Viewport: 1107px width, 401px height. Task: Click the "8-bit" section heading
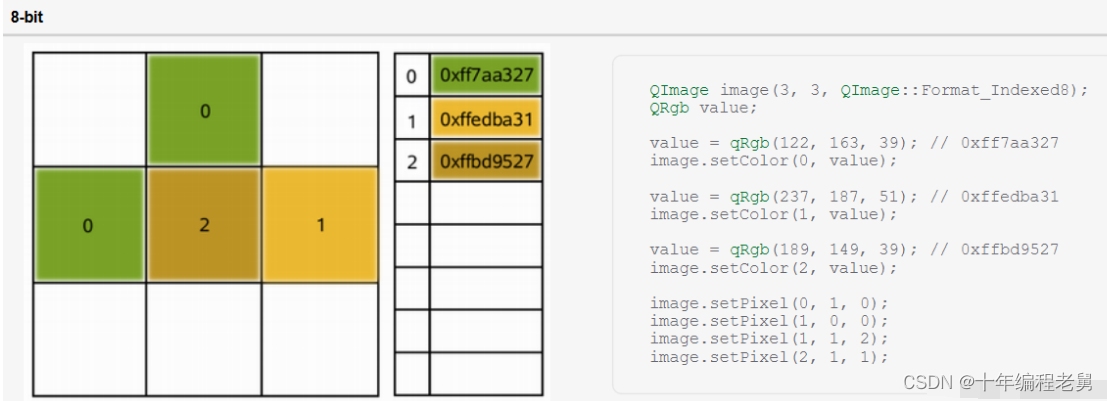(27, 18)
